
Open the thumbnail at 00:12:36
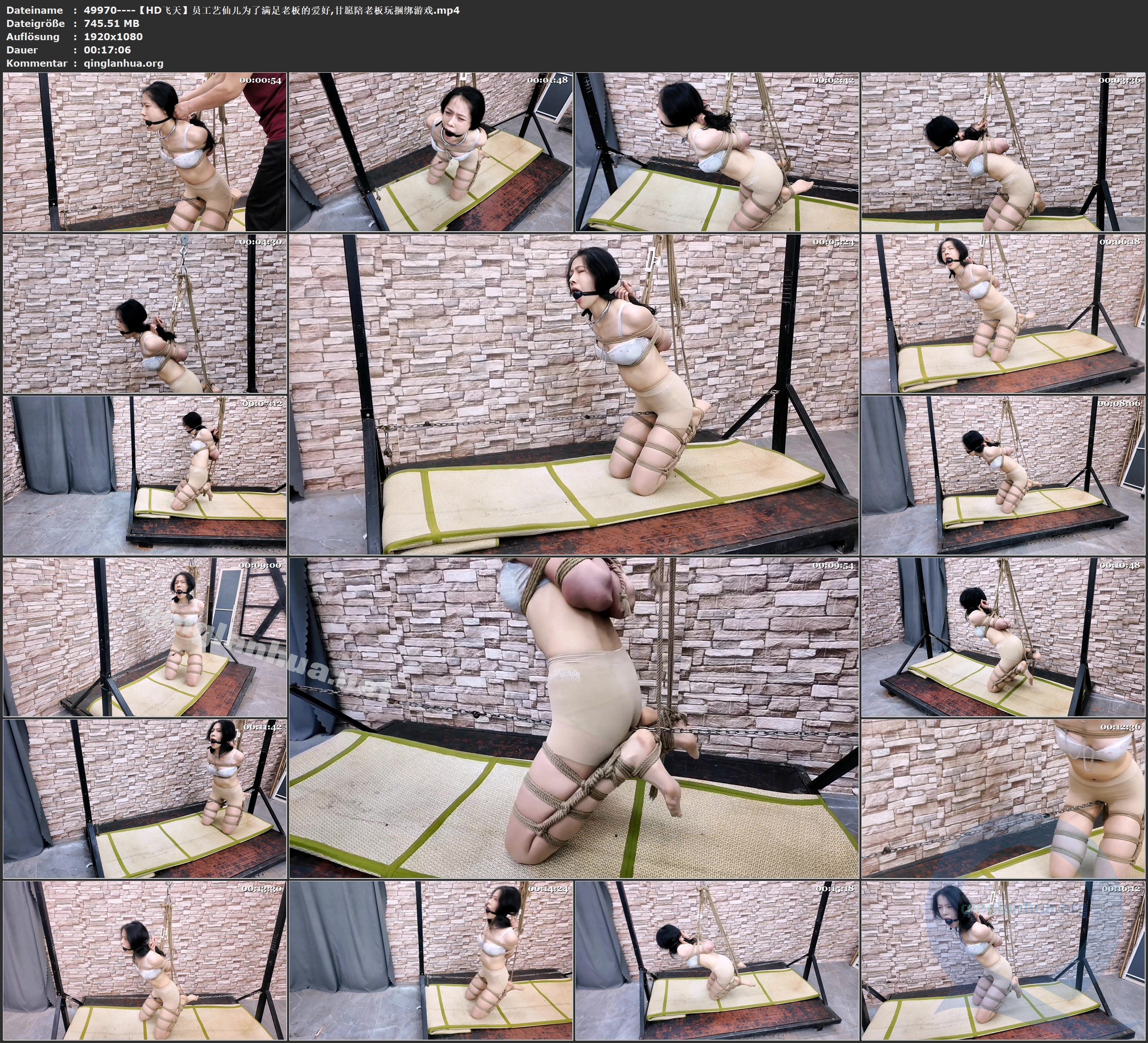(1003, 799)
